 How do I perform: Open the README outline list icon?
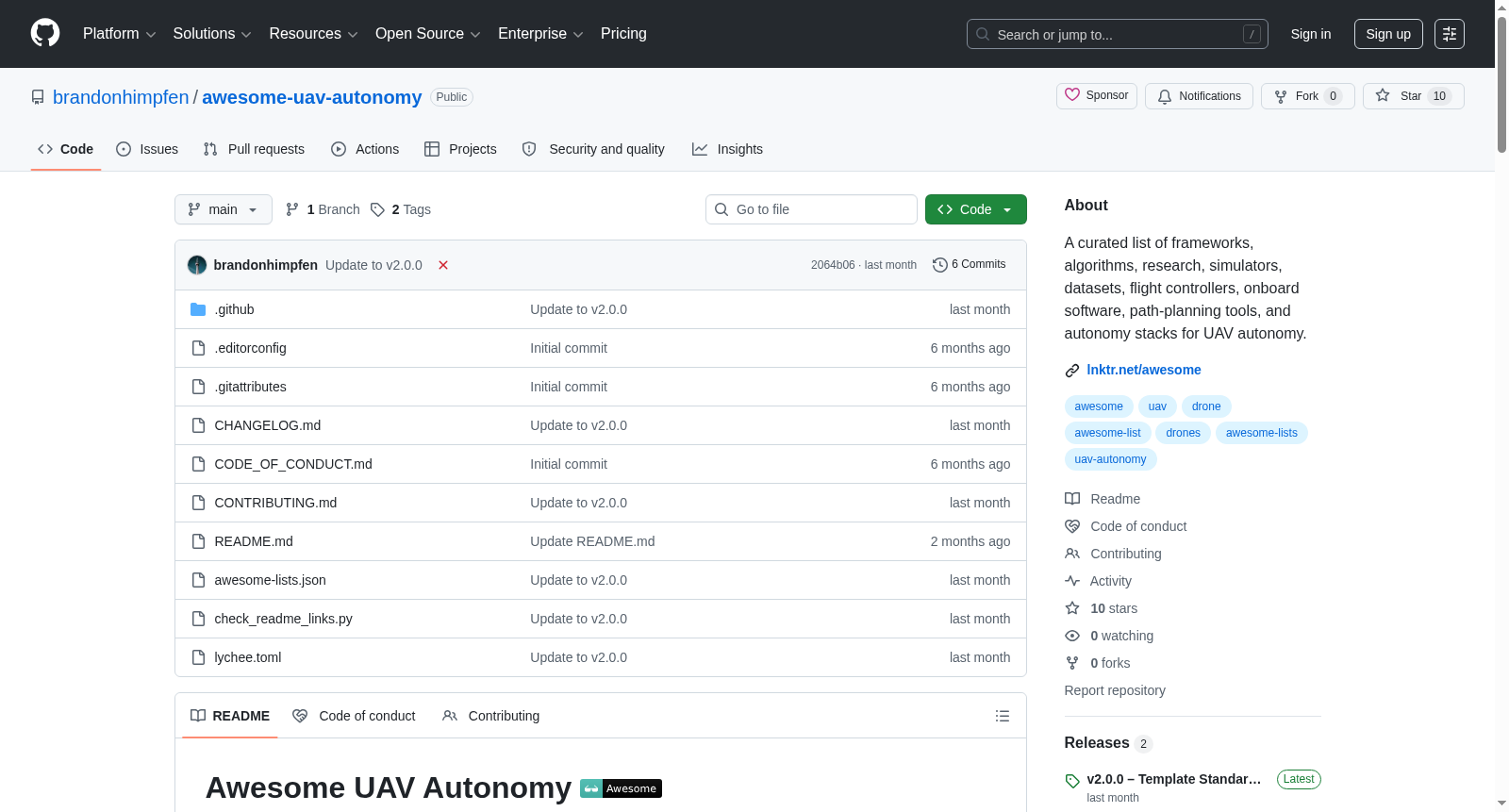(1003, 716)
